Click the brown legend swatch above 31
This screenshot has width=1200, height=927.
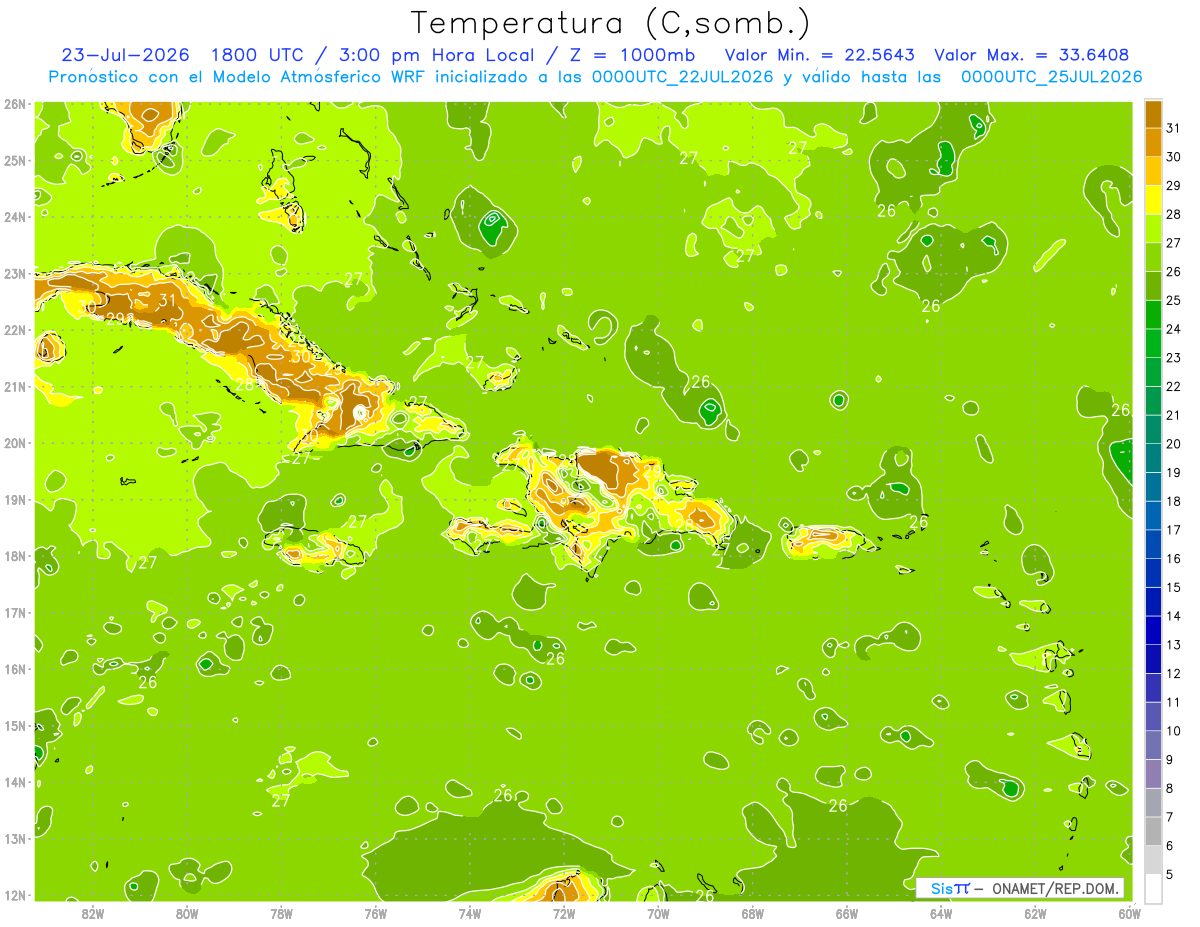1153,114
